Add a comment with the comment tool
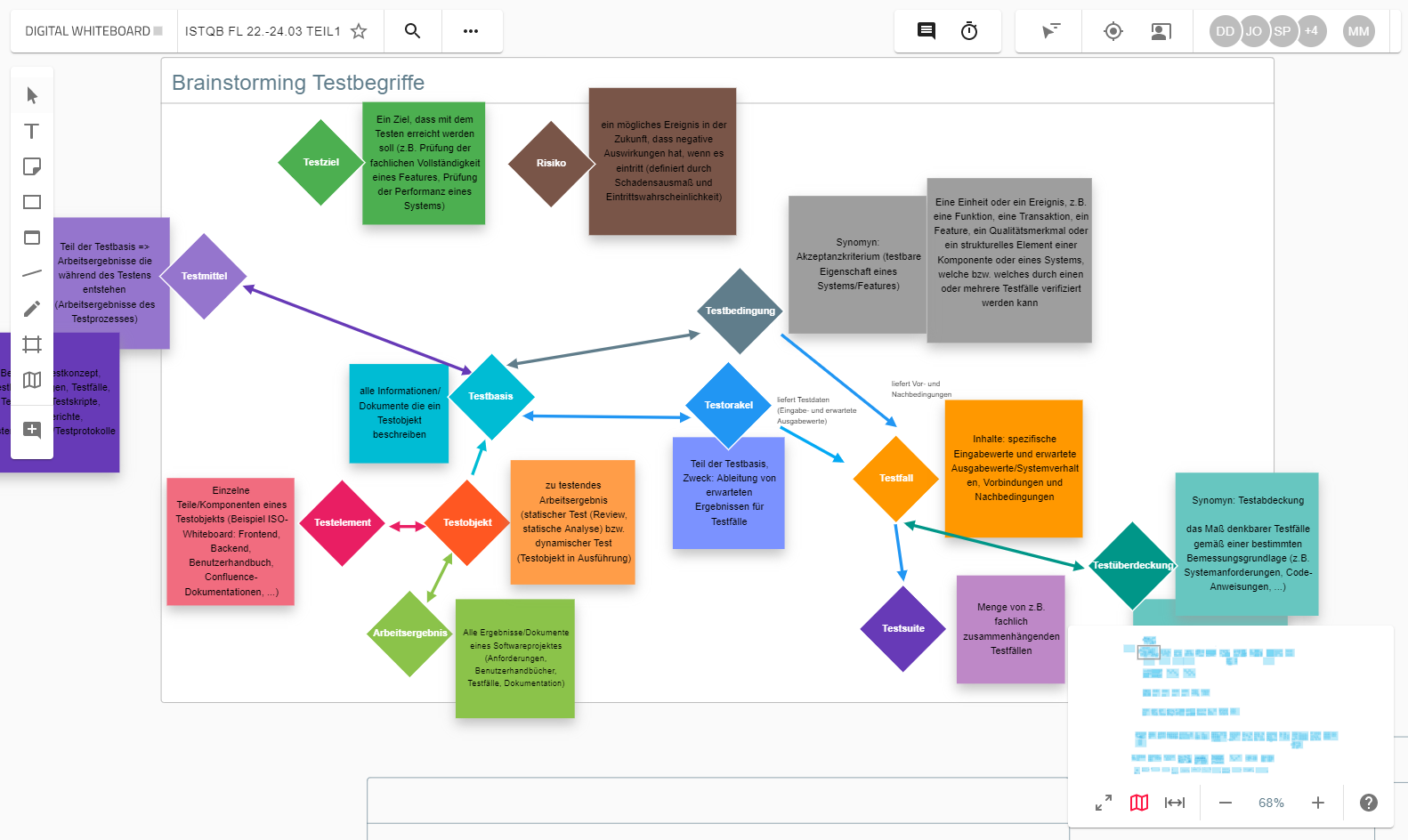Image resolution: width=1408 pixels, height=840 pixels. (32, 430)
